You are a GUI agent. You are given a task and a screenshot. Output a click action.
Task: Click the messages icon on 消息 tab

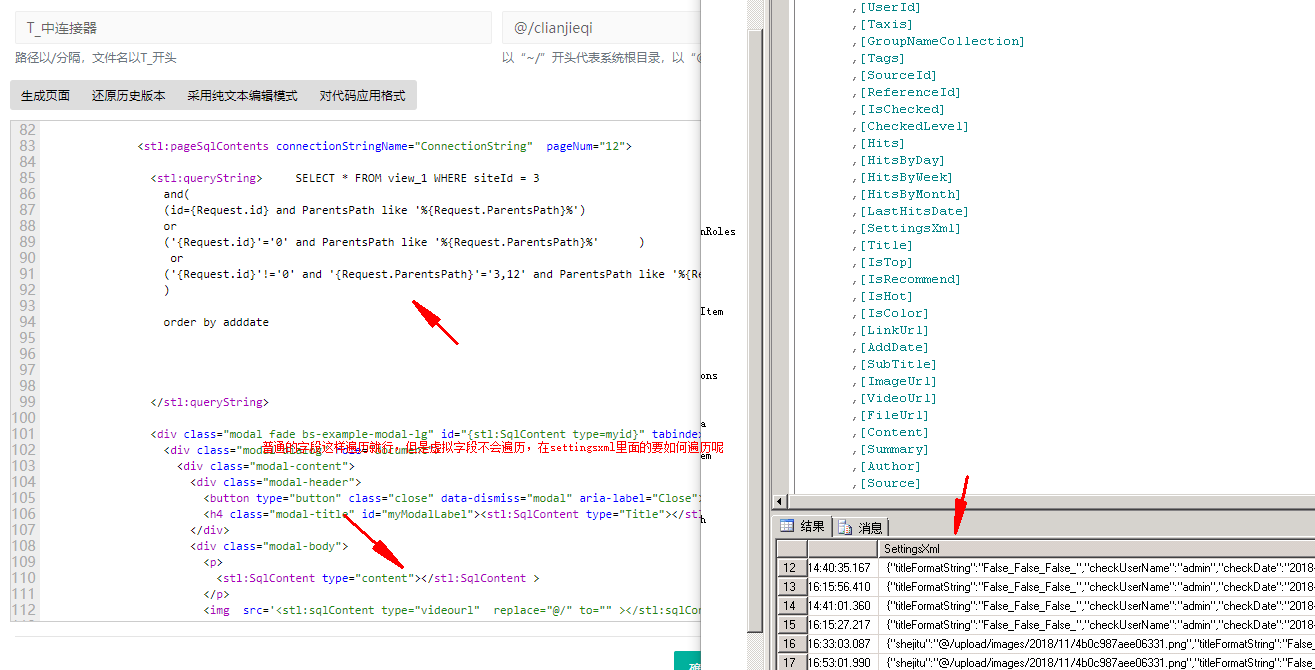pos(846,527)
